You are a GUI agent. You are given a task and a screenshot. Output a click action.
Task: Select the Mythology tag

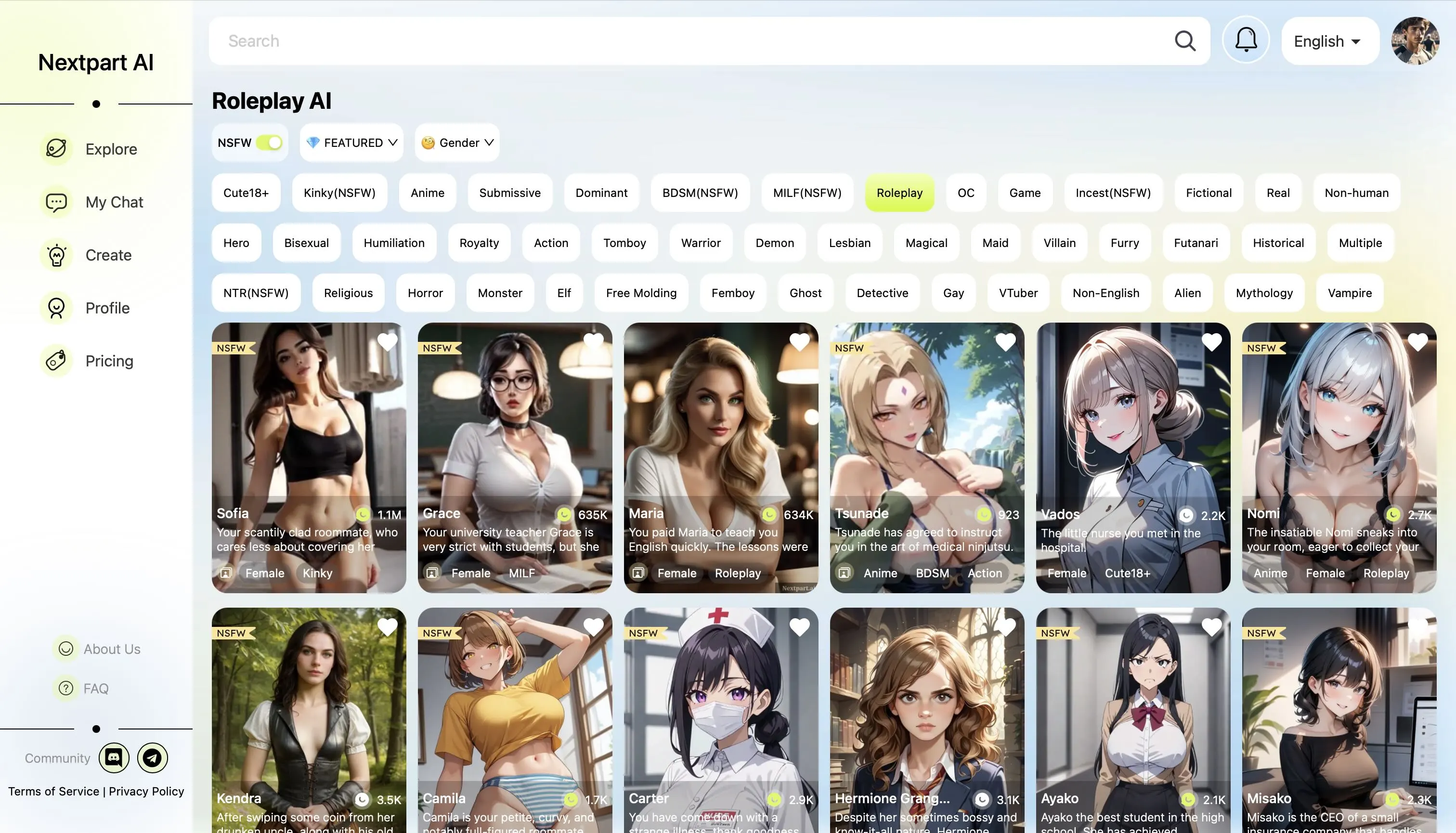(1264, 293)
